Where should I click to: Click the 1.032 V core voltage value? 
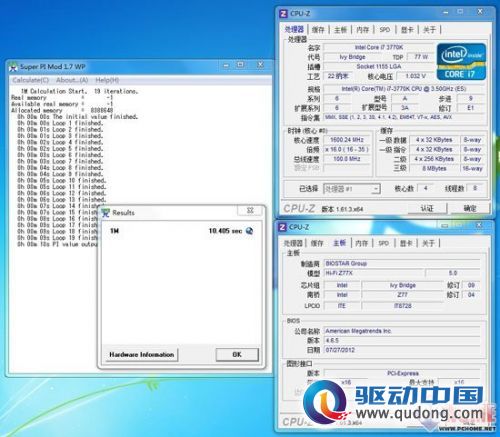click(415, 76)
